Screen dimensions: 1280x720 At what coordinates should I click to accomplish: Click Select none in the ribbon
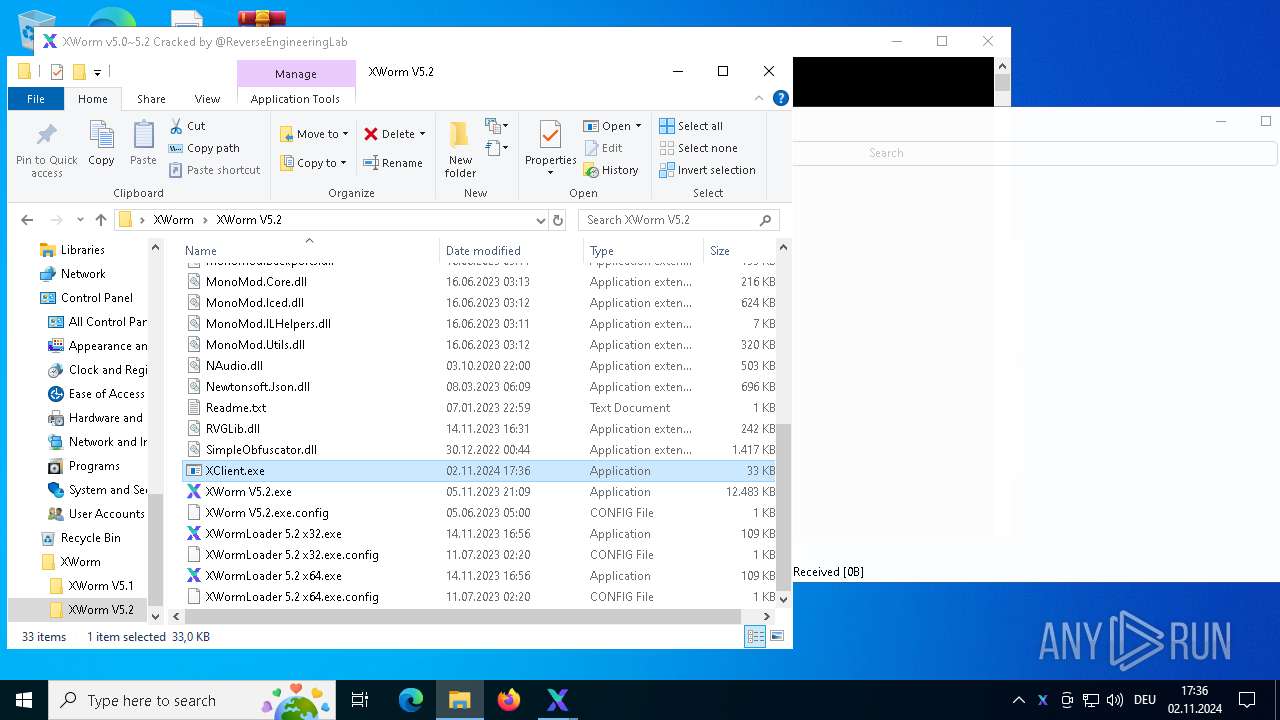pyautogui.click(x=698, y=148)
